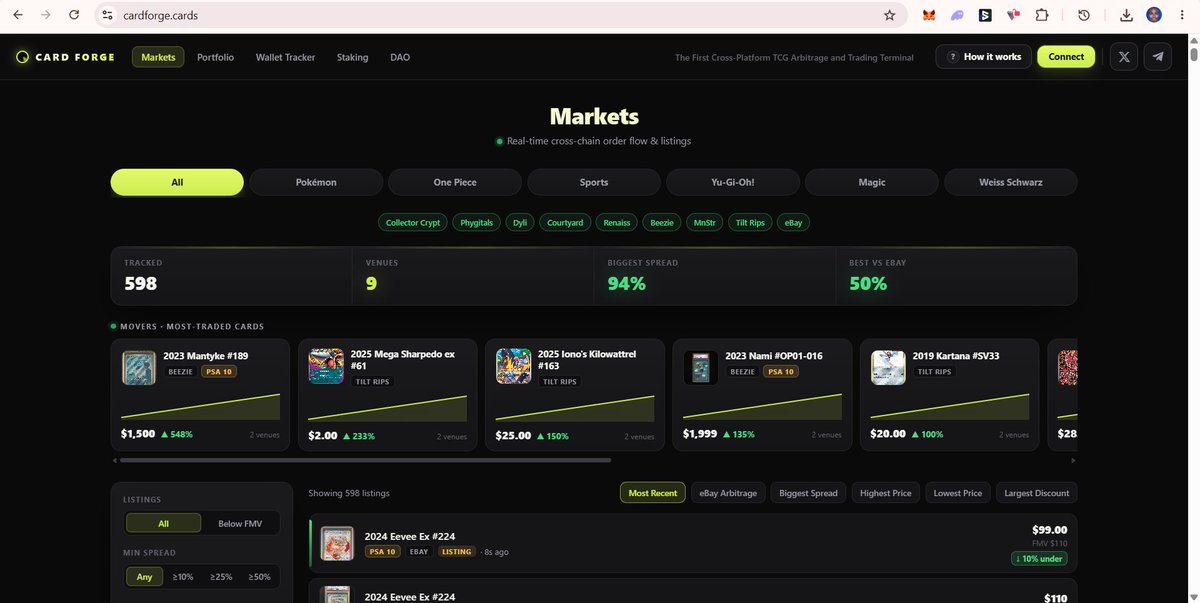Filter markets by One Piece
Viewport: 1200px width, 603px height.
(x=455, y=182)
